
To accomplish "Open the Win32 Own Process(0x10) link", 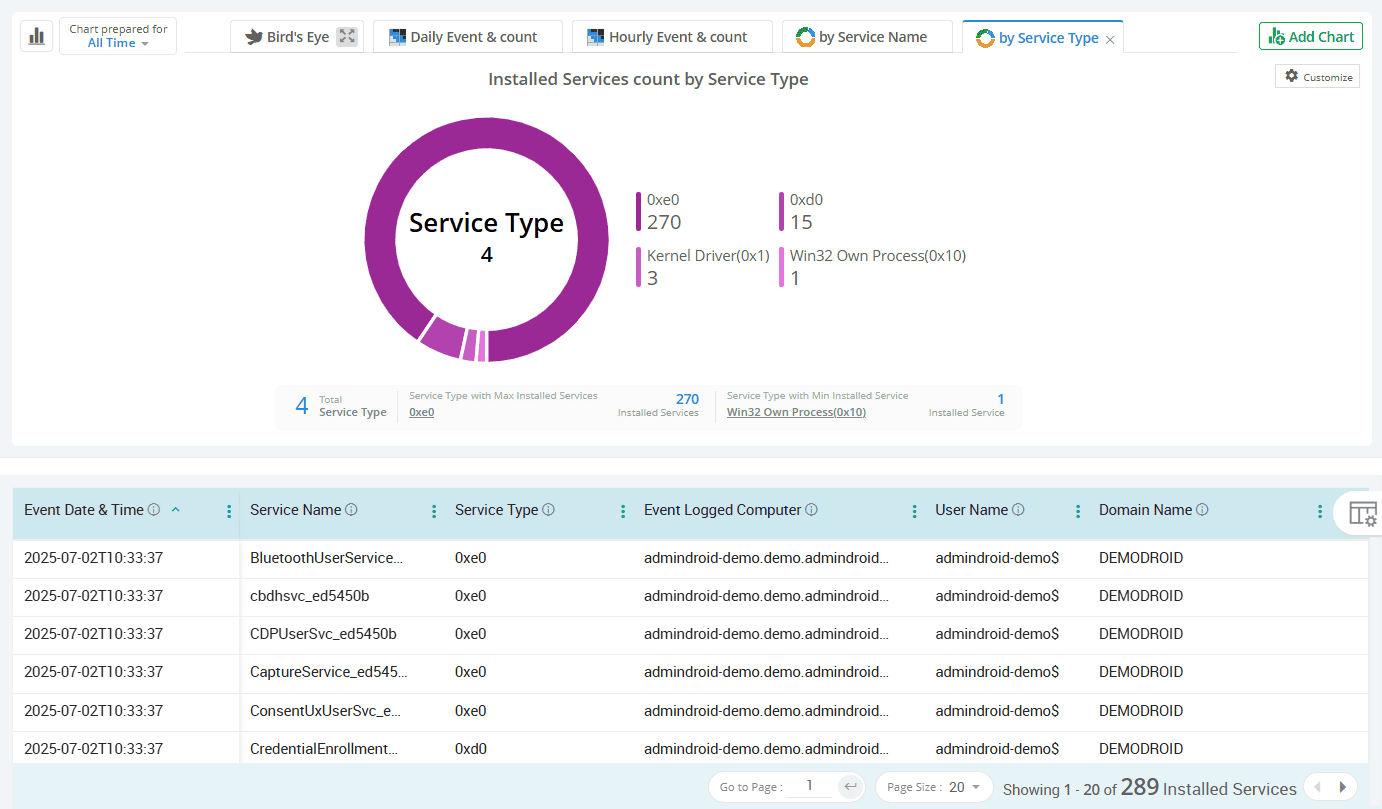I will [x=796, y=412].
